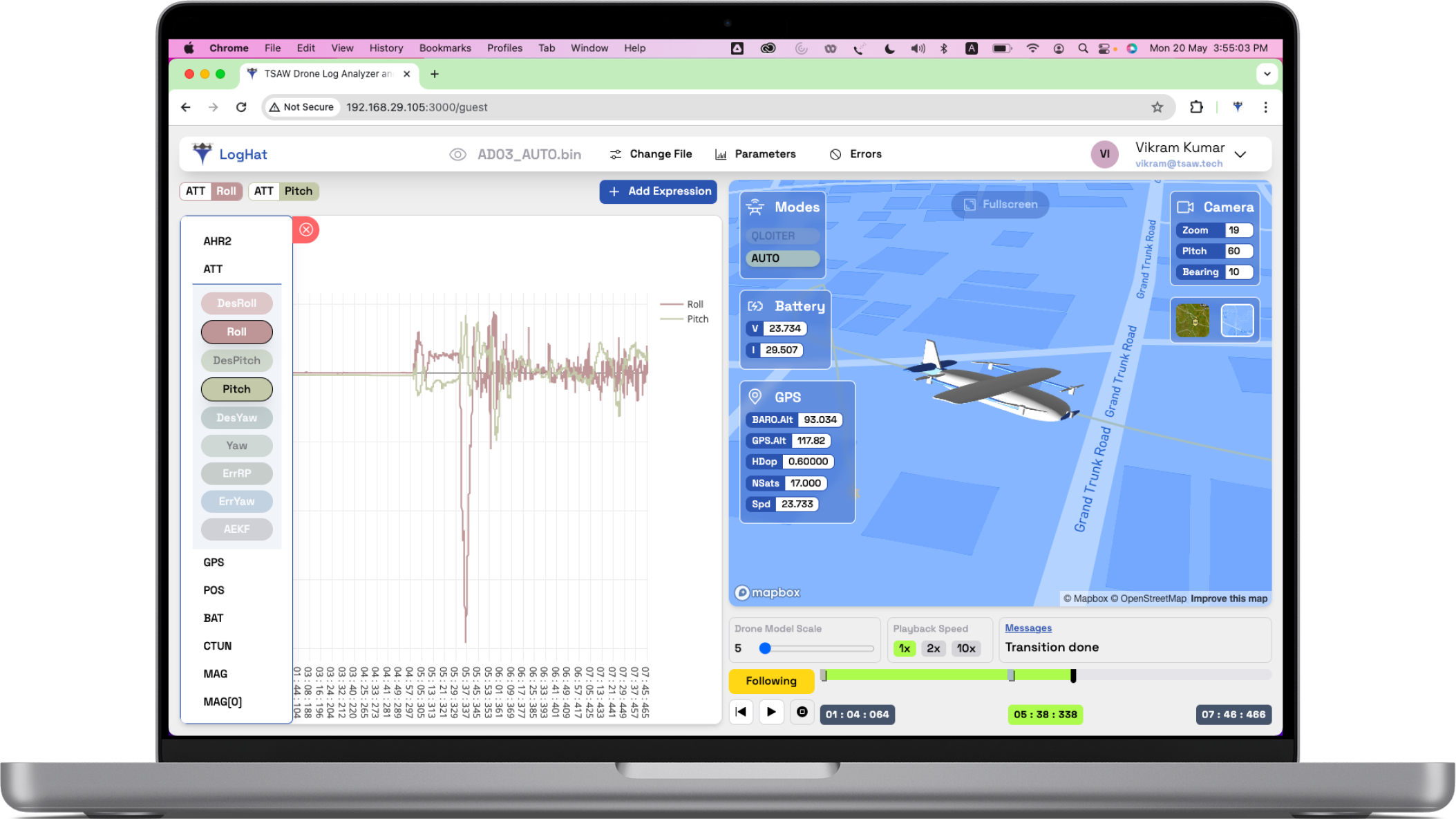The width and height of the screenshot is (1456, 819).
Task: Click the battery icon in the Battery panel
Action: [x=755, y=305]
